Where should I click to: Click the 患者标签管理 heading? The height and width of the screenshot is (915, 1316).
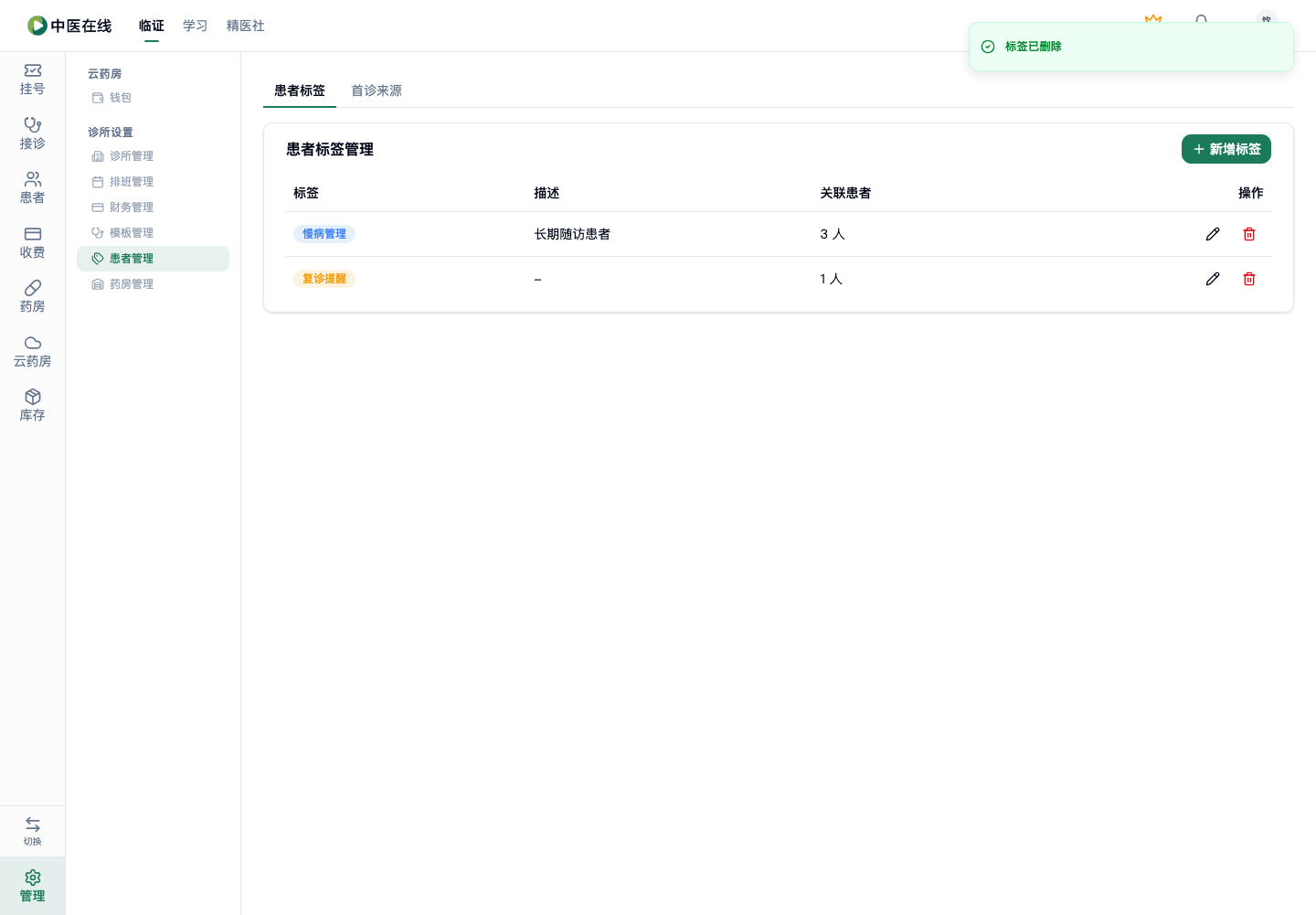(x=330, y=149)
